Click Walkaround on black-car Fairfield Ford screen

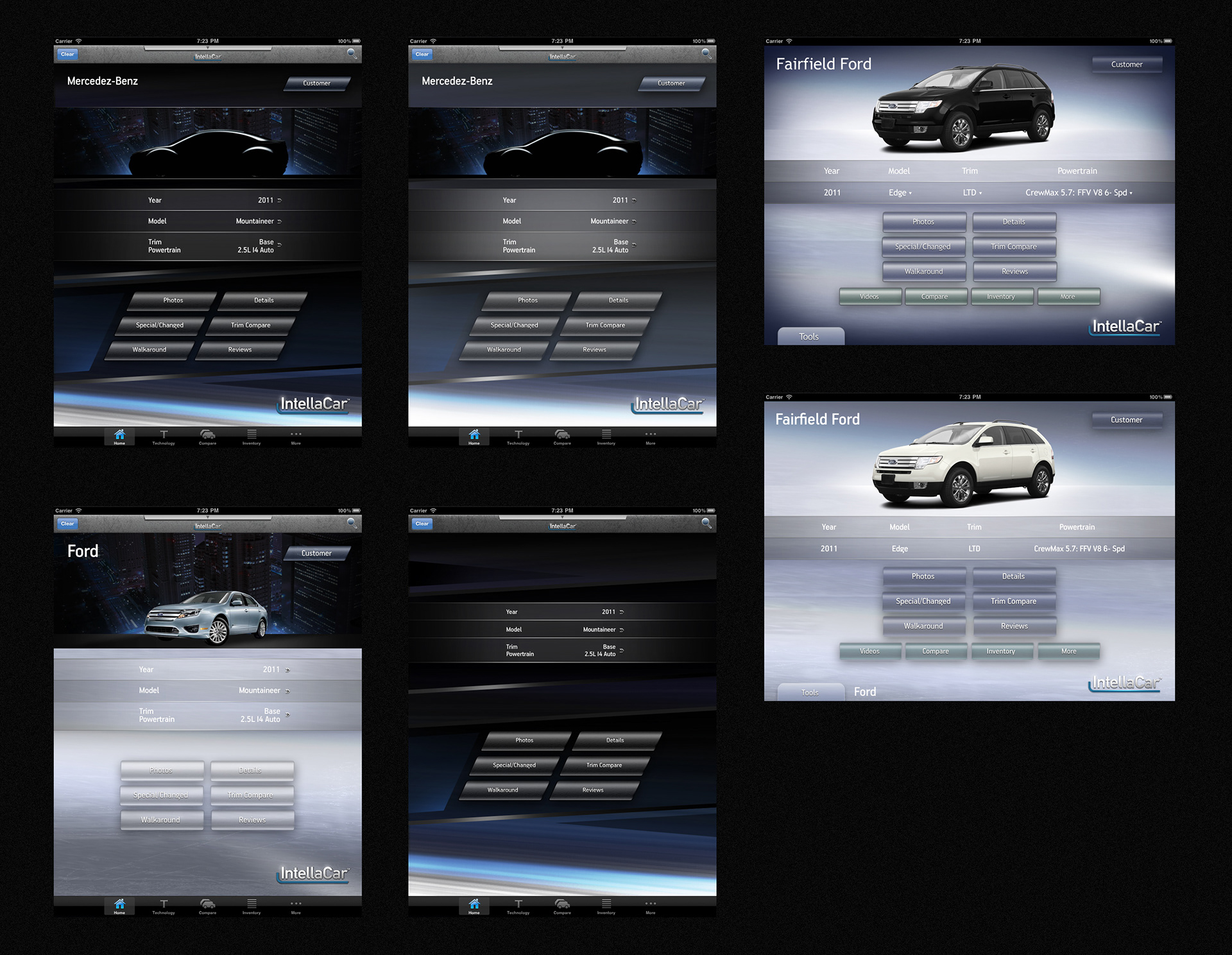click(924, 271)
